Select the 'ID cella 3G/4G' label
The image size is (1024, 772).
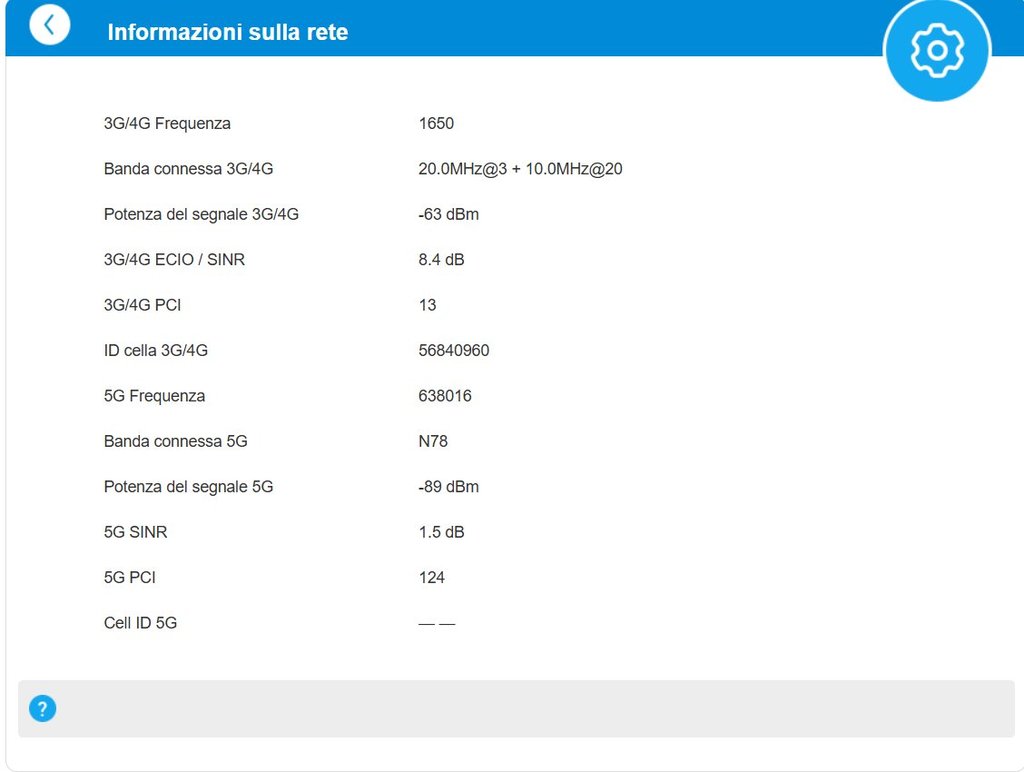click(155, 350)
